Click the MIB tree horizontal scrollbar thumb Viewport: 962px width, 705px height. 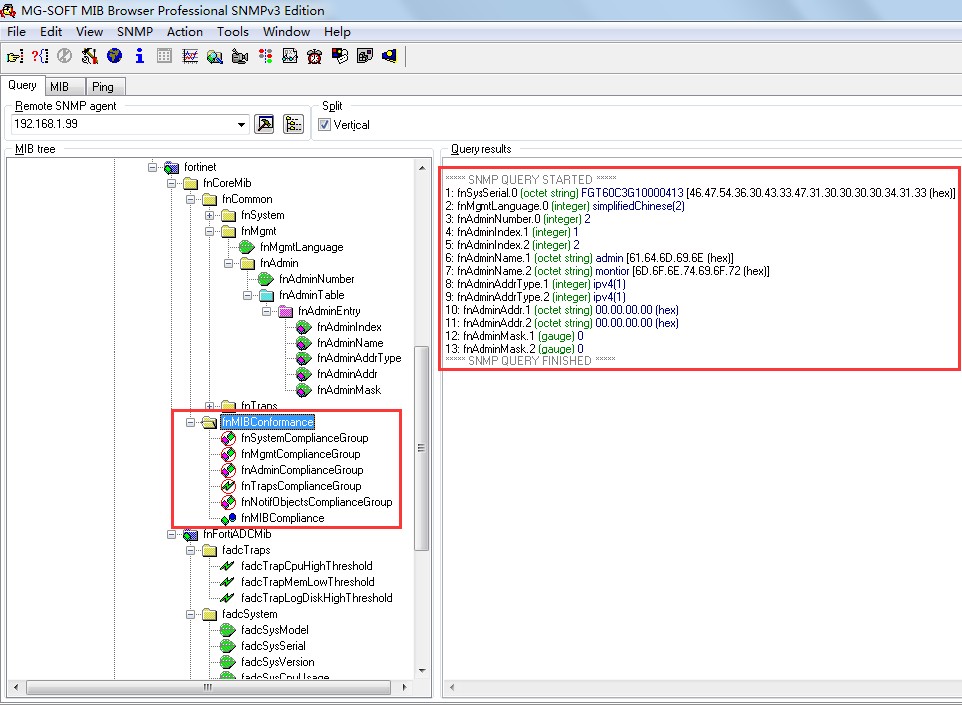pyautogui.click(x=209, y=687)
